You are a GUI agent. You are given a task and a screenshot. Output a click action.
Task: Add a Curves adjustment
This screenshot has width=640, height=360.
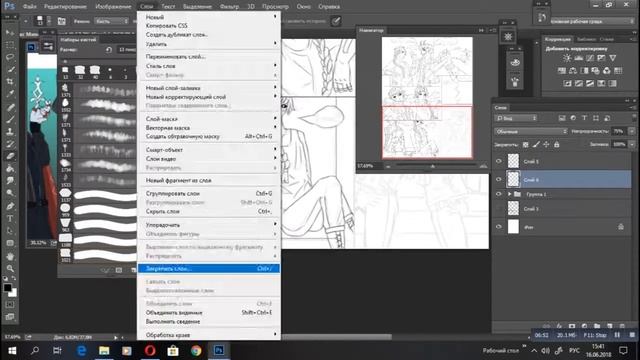590,58
